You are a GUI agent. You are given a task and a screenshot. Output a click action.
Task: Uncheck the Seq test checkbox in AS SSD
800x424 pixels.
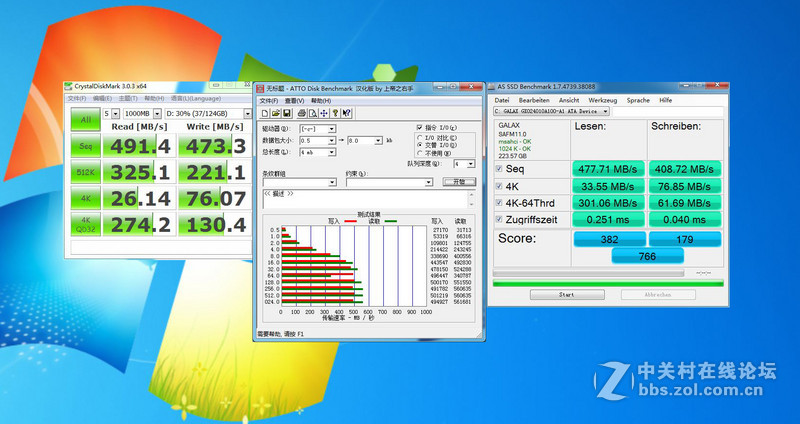(x=499, y=169)
